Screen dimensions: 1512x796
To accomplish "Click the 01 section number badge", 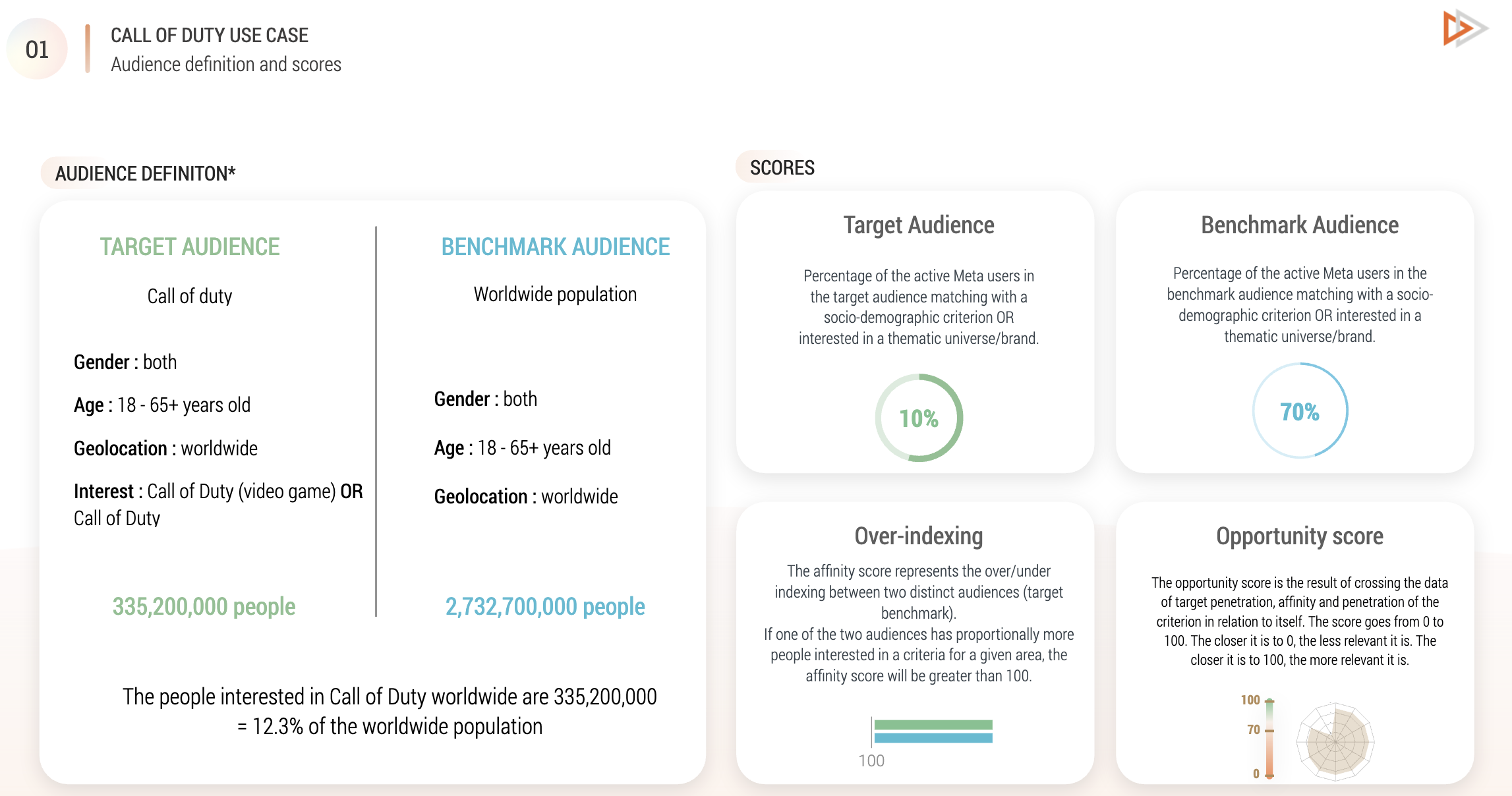I will pos(37,49).
